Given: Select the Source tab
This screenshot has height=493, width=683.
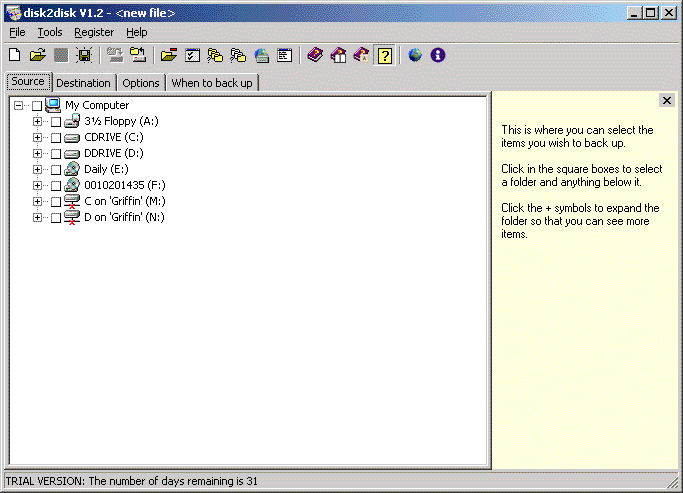Looking at the screenshot, I should coord(28,81).
